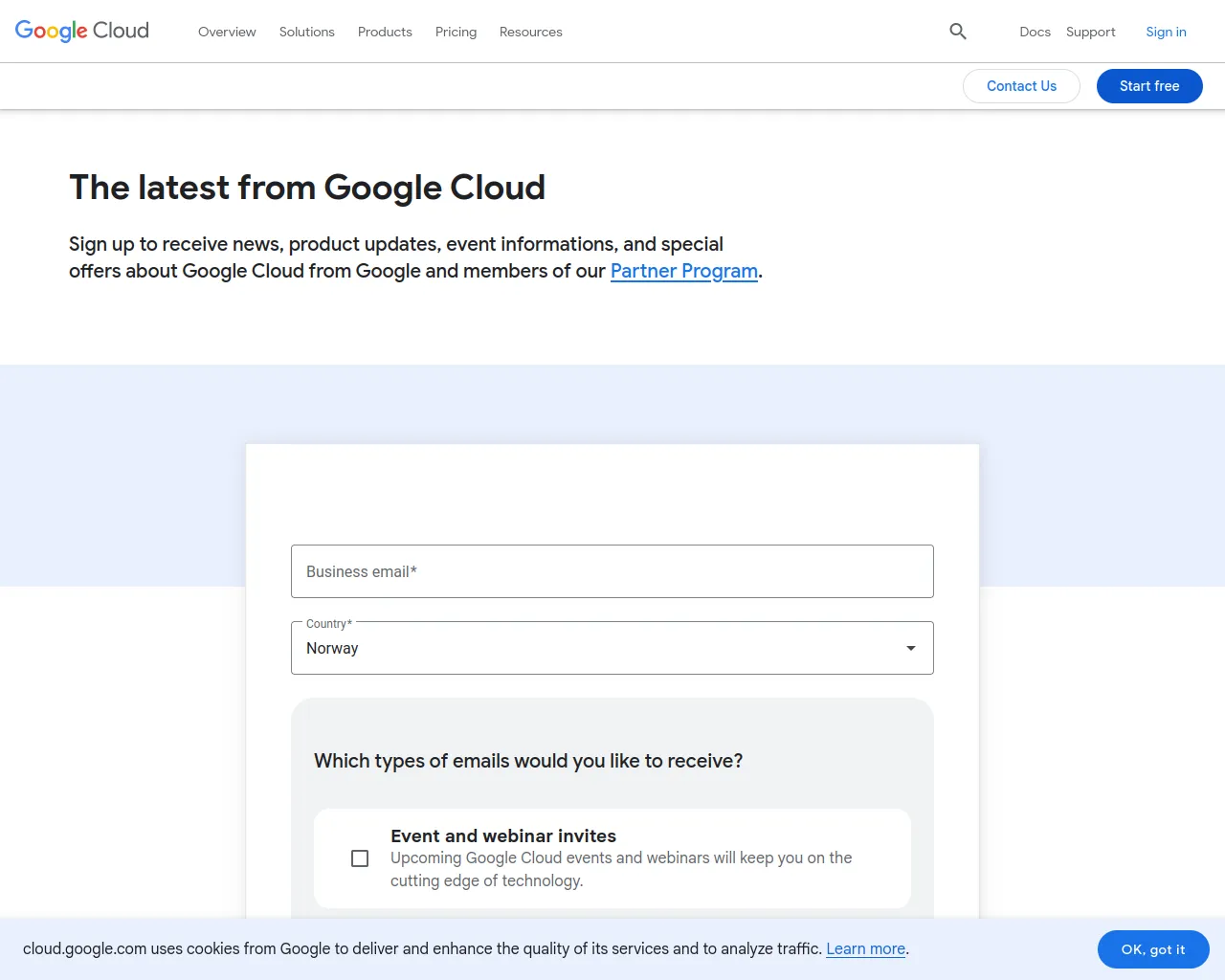Open the Docs link
Viewport: 1225px width, 980px height.
pyautogui.click(x=1035, y=32)
